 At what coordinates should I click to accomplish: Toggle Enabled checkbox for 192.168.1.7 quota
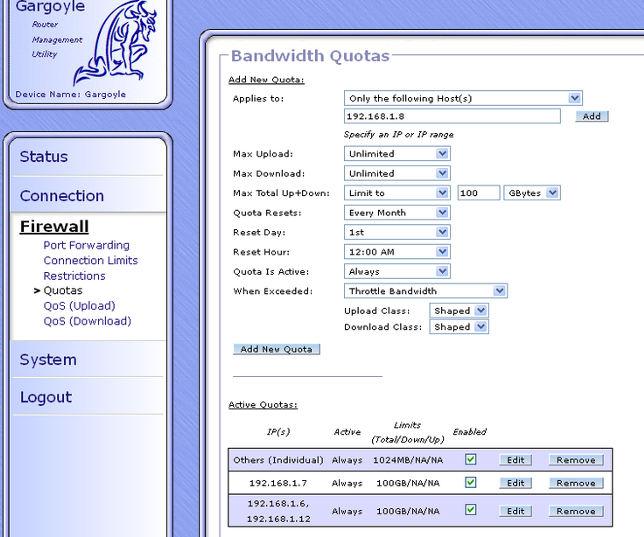[x=471, y=482]
